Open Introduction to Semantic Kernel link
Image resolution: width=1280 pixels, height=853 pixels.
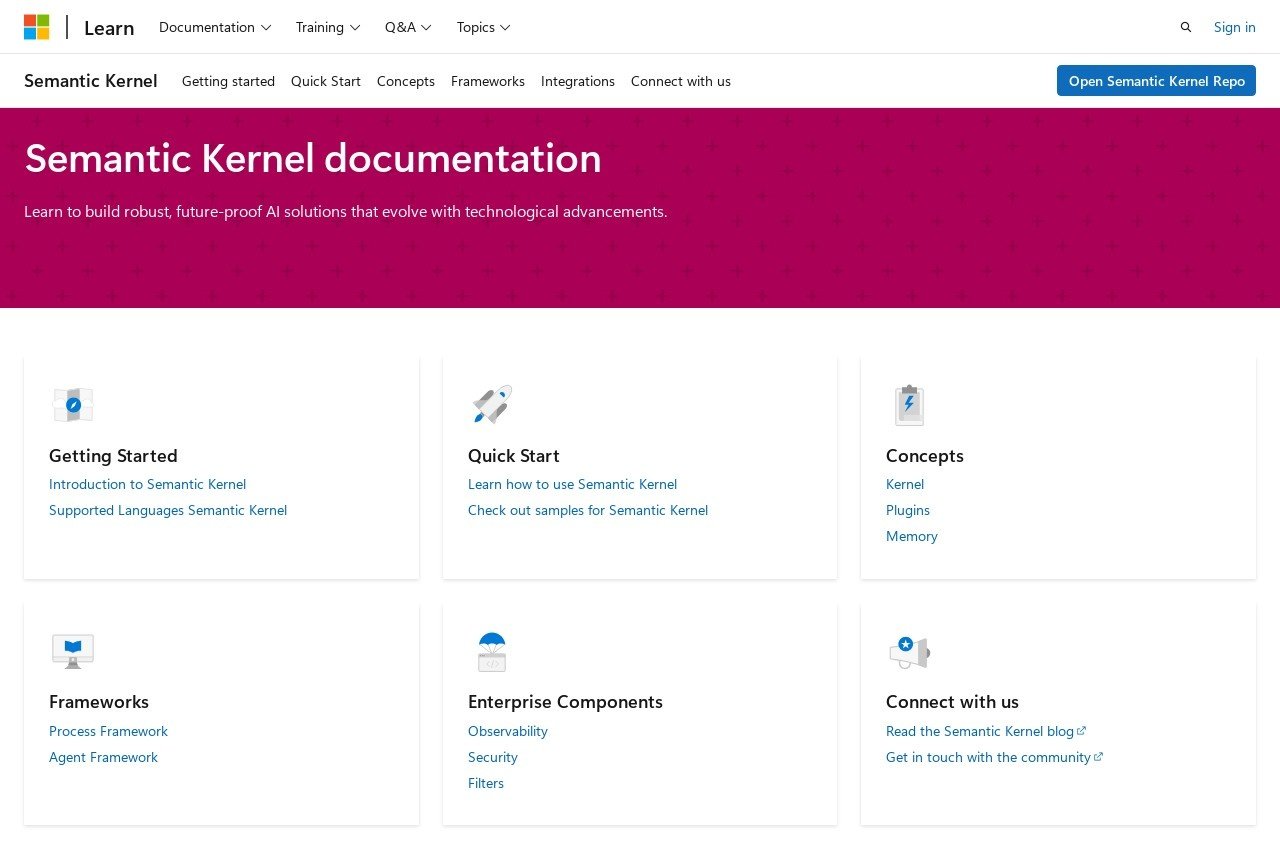tap(148, 484)
